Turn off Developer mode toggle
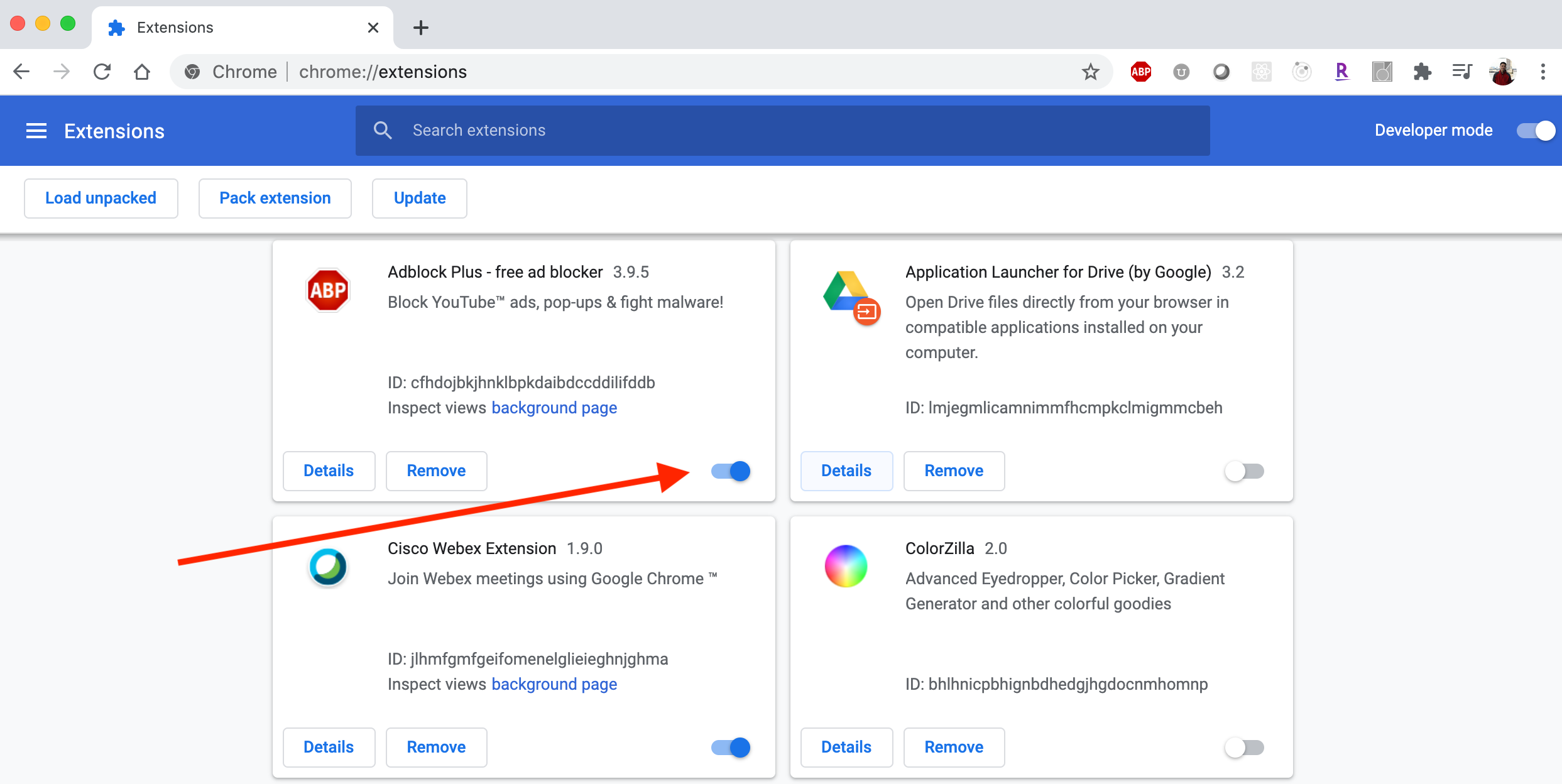The width and height of the screenshot is (1562, 784). [1536, 131]
